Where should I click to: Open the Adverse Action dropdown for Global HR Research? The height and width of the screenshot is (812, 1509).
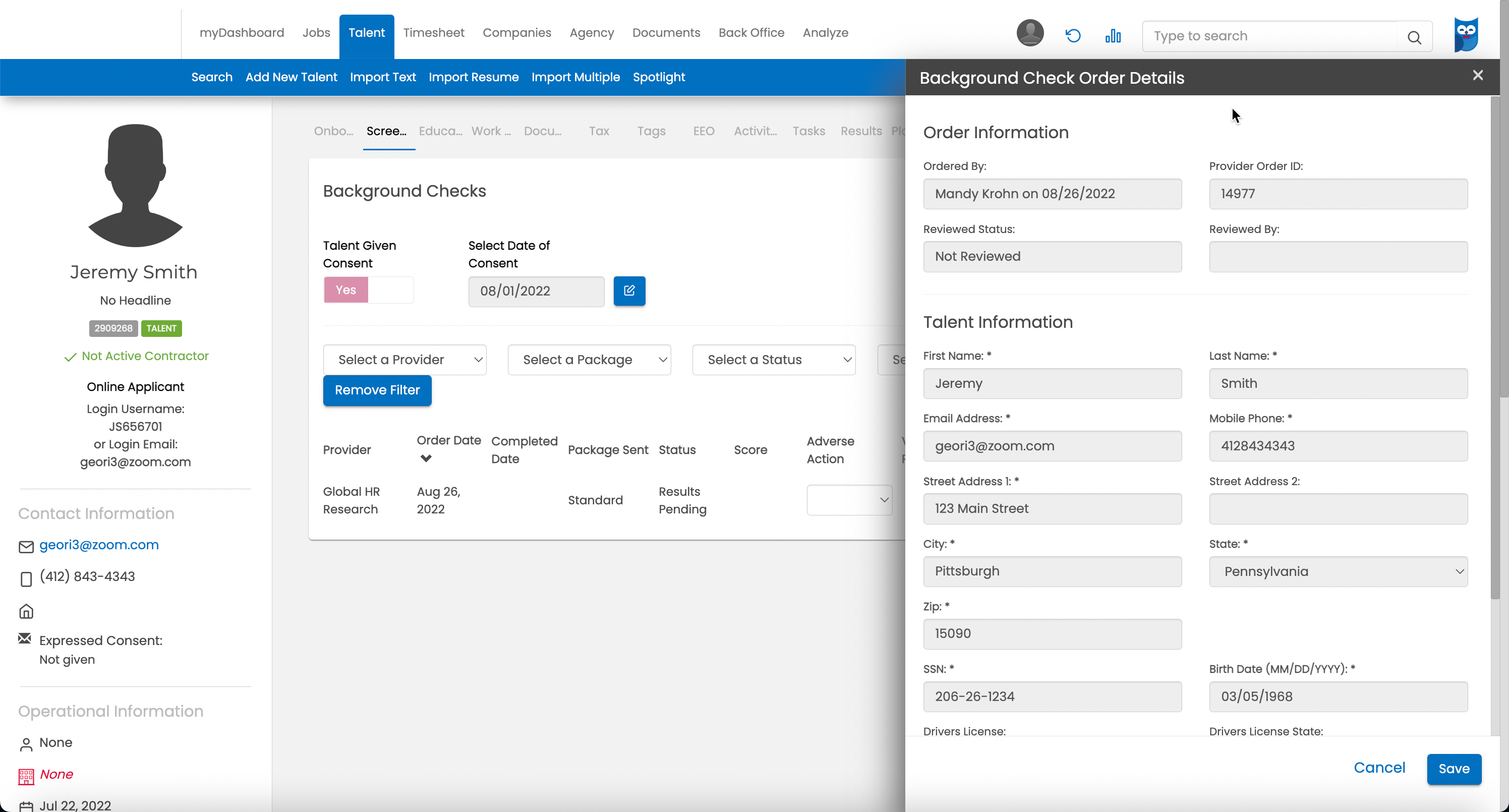click(x=849, y=500)
